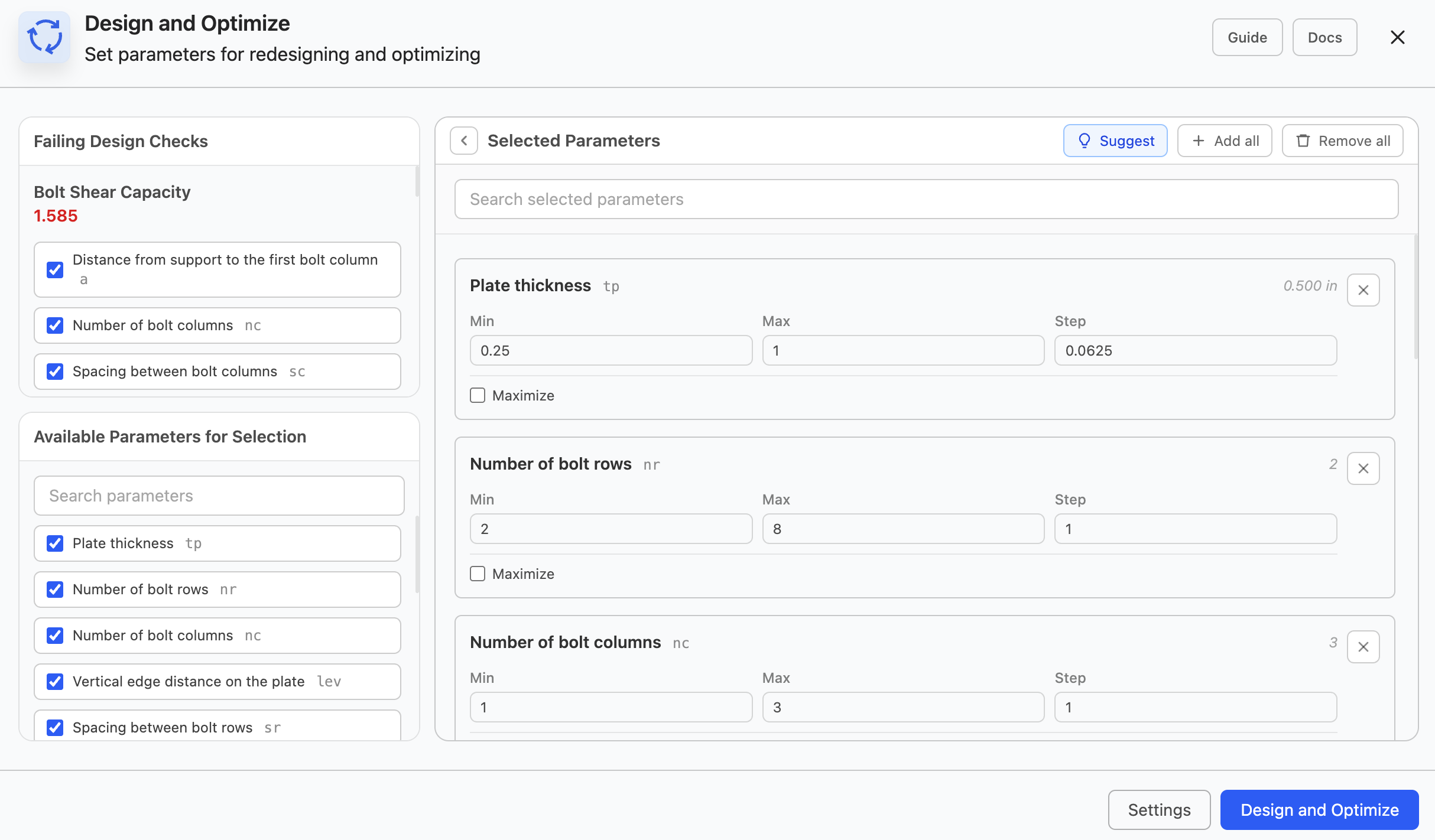Run the blue Design and Optimize button

tap(1320, 810)
